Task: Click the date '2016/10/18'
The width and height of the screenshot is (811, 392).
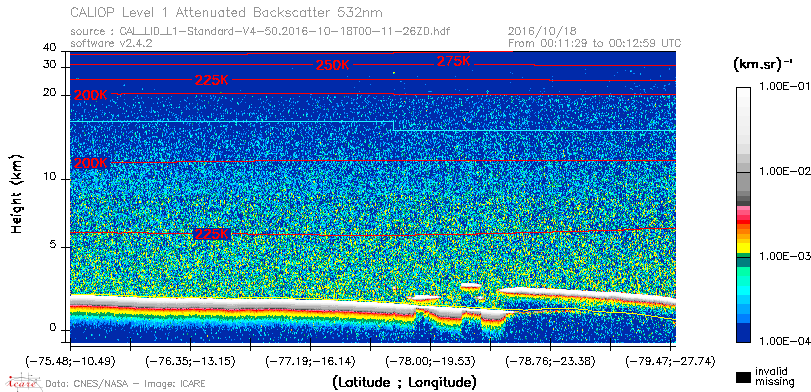Action: point(542,32)
